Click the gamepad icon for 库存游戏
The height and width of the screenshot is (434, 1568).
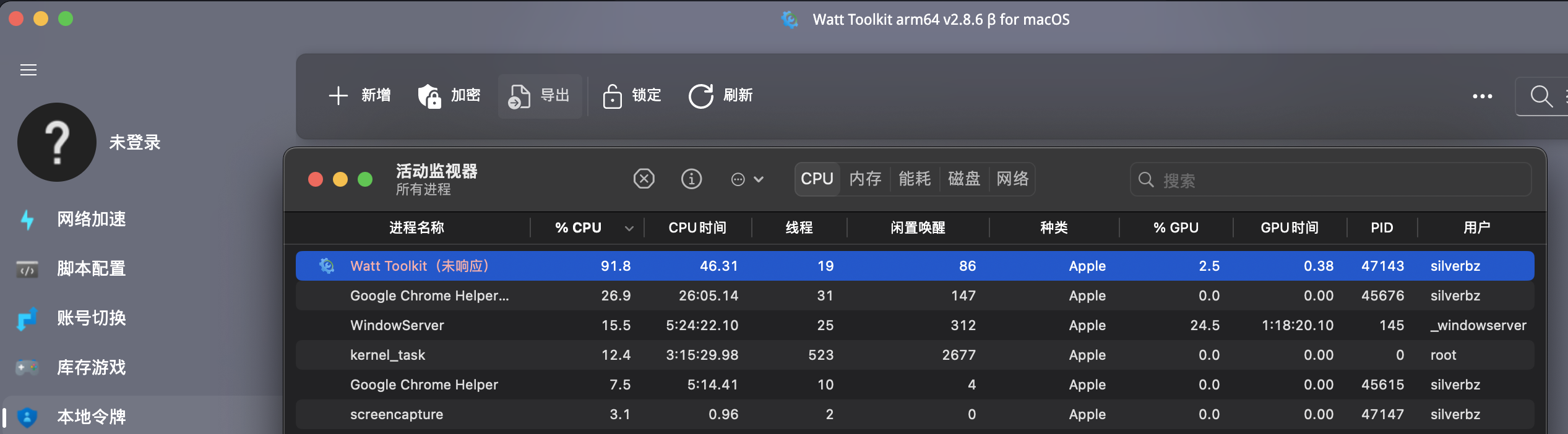coord(27,368)
